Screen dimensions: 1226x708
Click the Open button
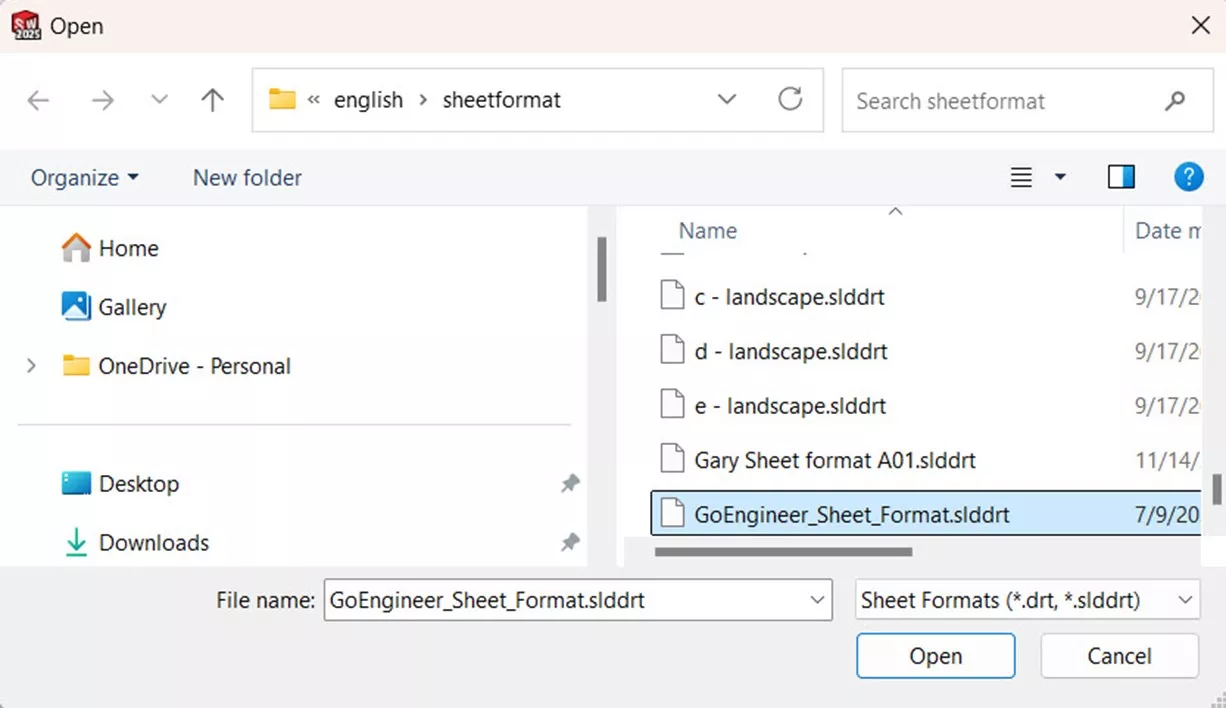(935, 656)
